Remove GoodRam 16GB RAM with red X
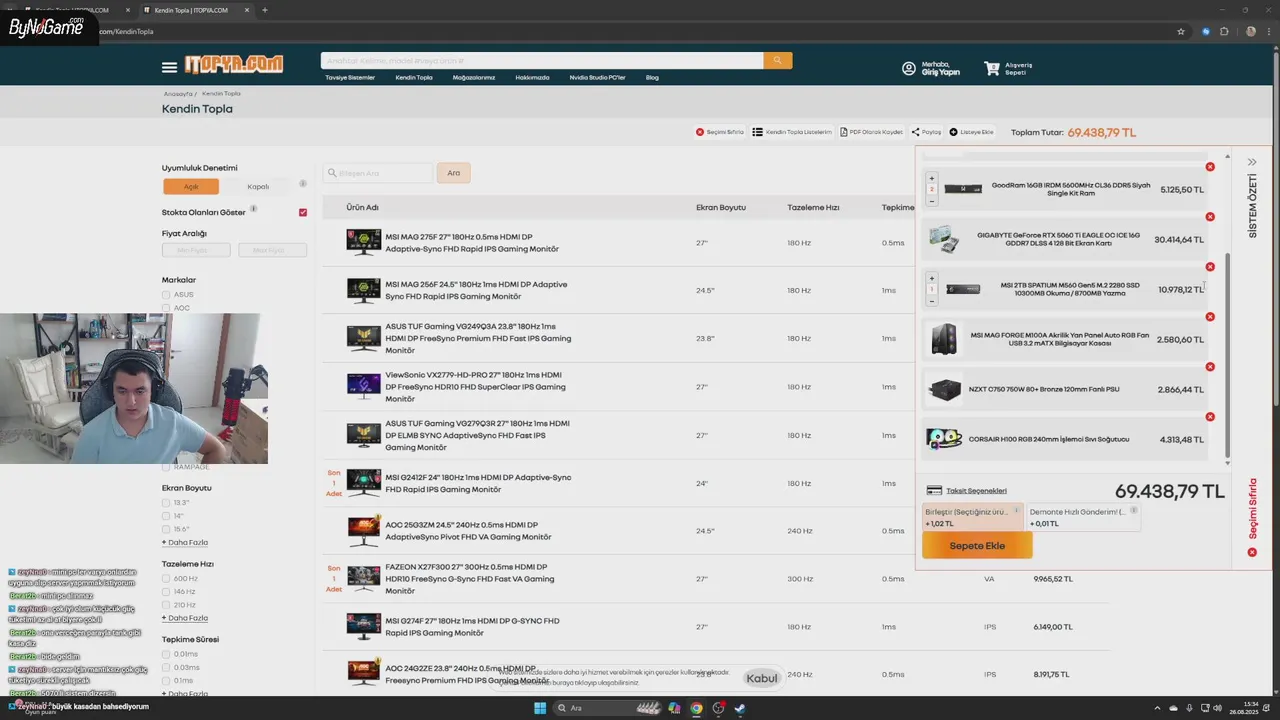 [x=1210, y=167]
